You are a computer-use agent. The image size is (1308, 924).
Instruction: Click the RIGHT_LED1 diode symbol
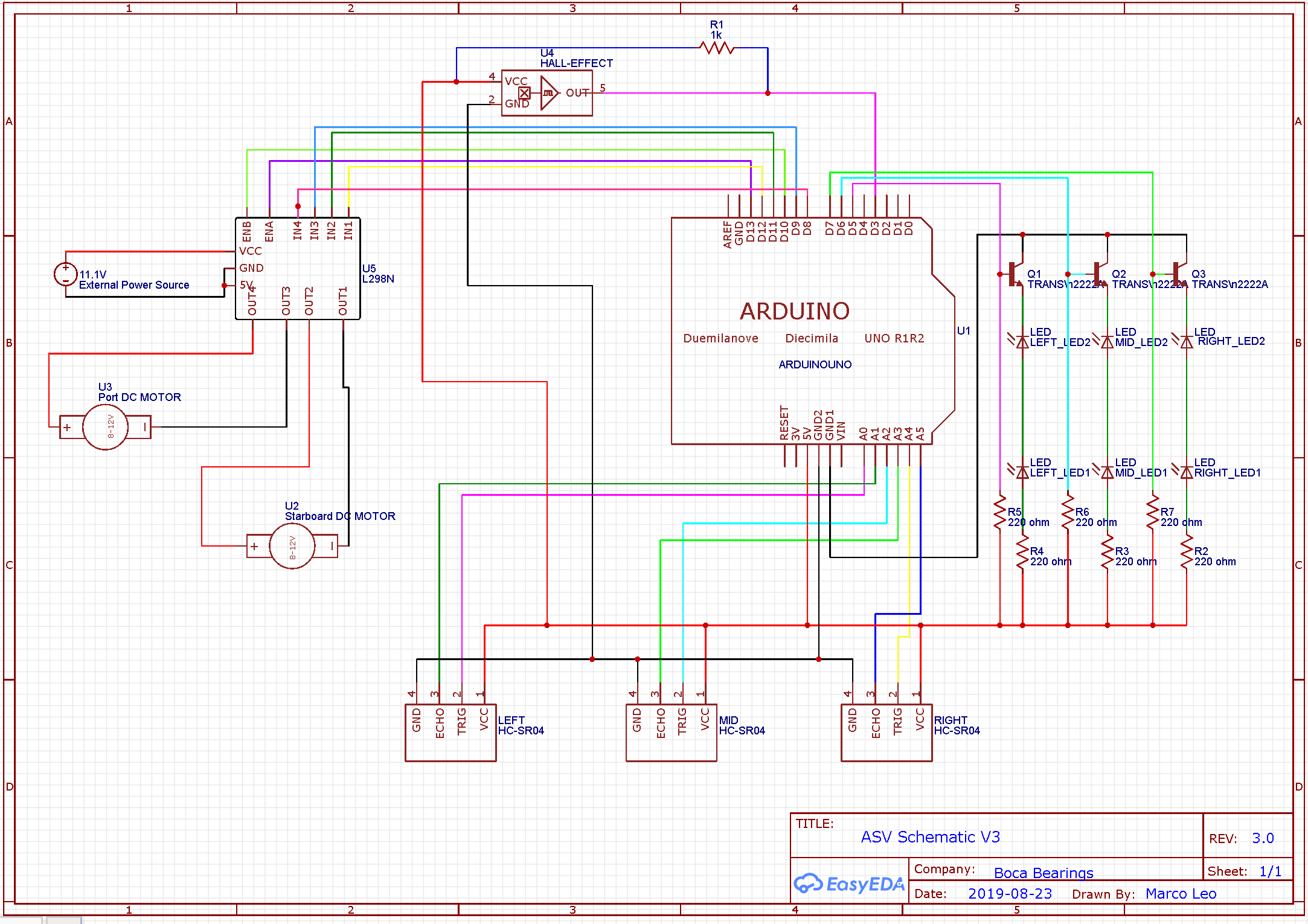pos(1186,472)
